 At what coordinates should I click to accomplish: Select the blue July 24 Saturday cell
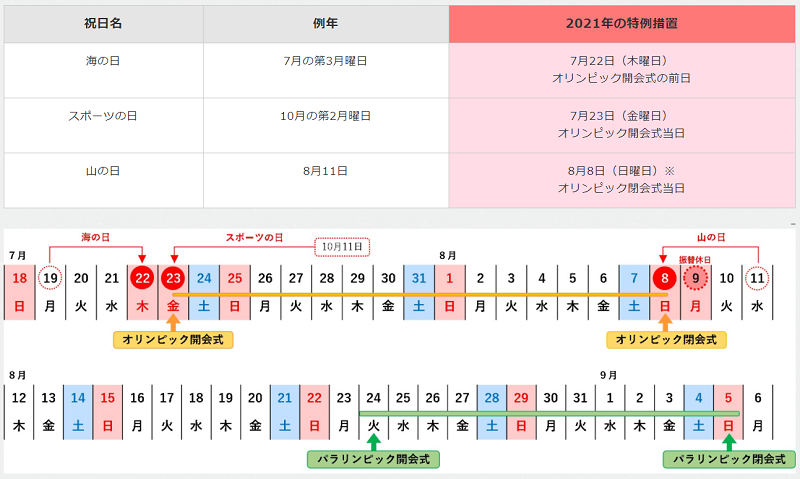(204, 291)
